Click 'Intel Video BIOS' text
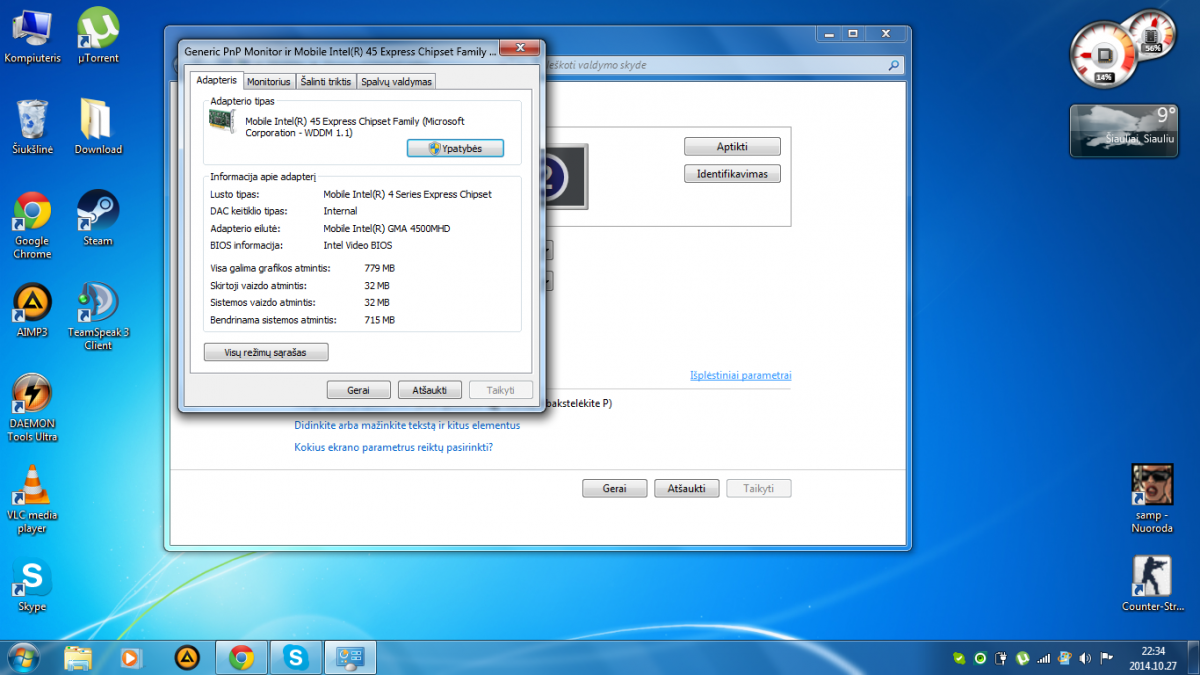 358,245
